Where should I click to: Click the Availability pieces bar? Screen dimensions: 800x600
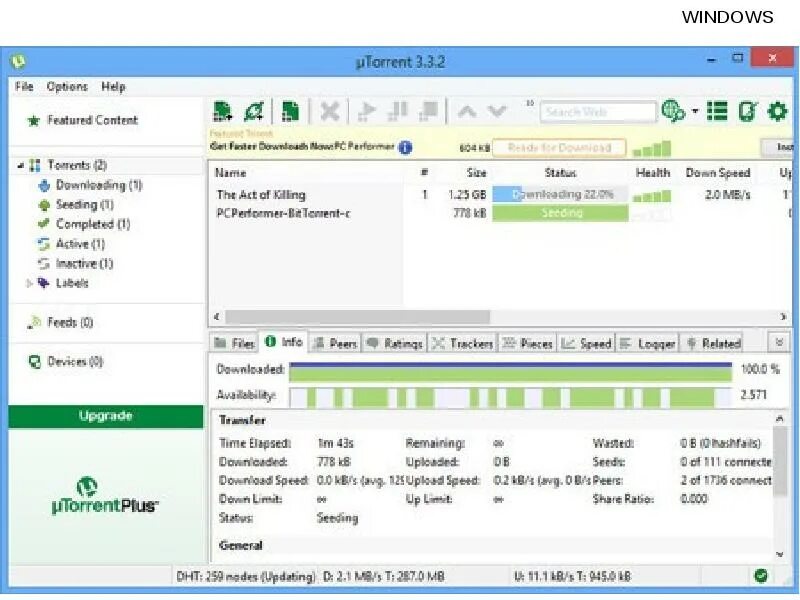(510, 397)
